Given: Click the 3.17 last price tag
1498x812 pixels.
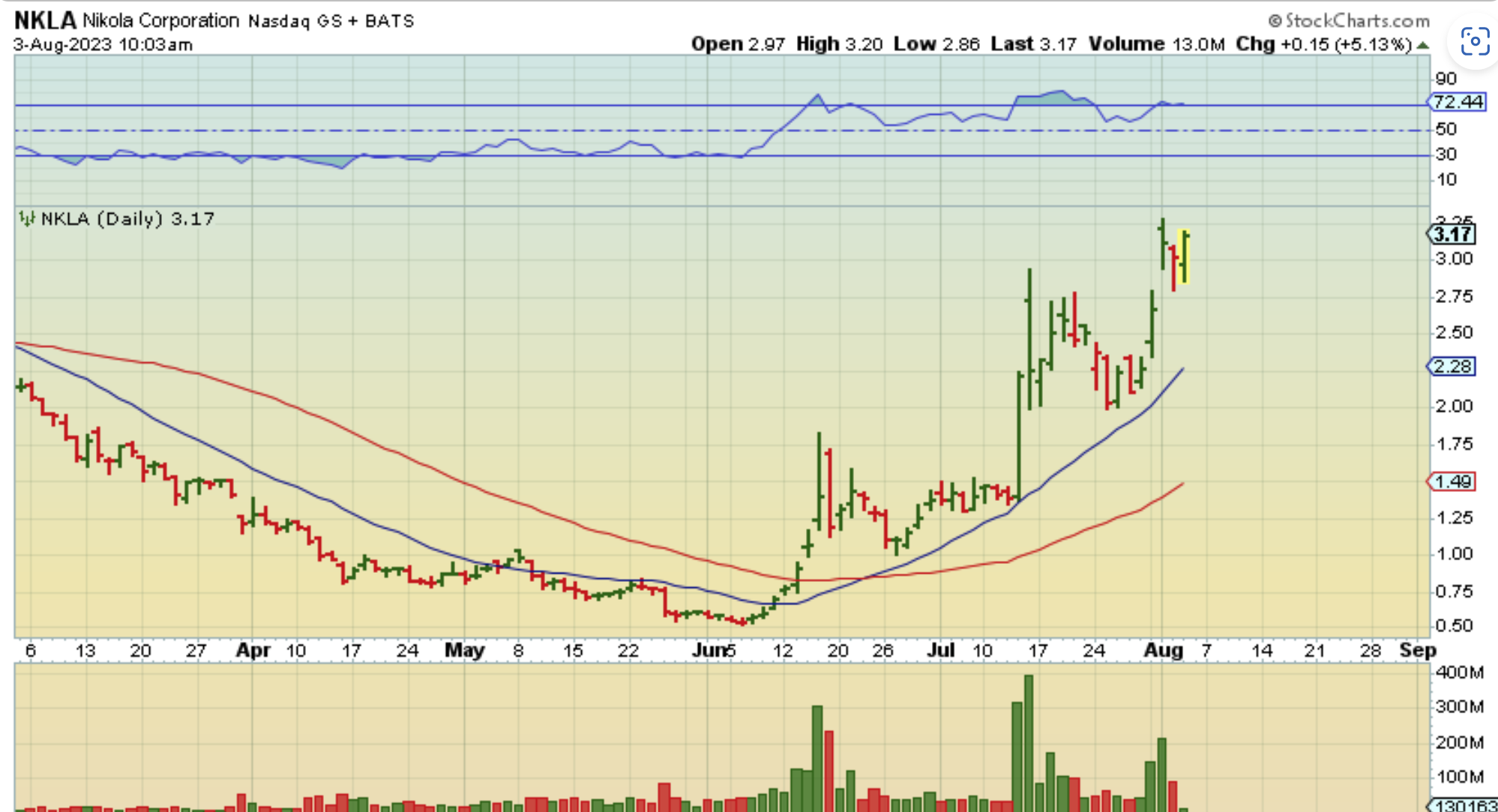Looking at the screenshot, I should click(1452, 235).
